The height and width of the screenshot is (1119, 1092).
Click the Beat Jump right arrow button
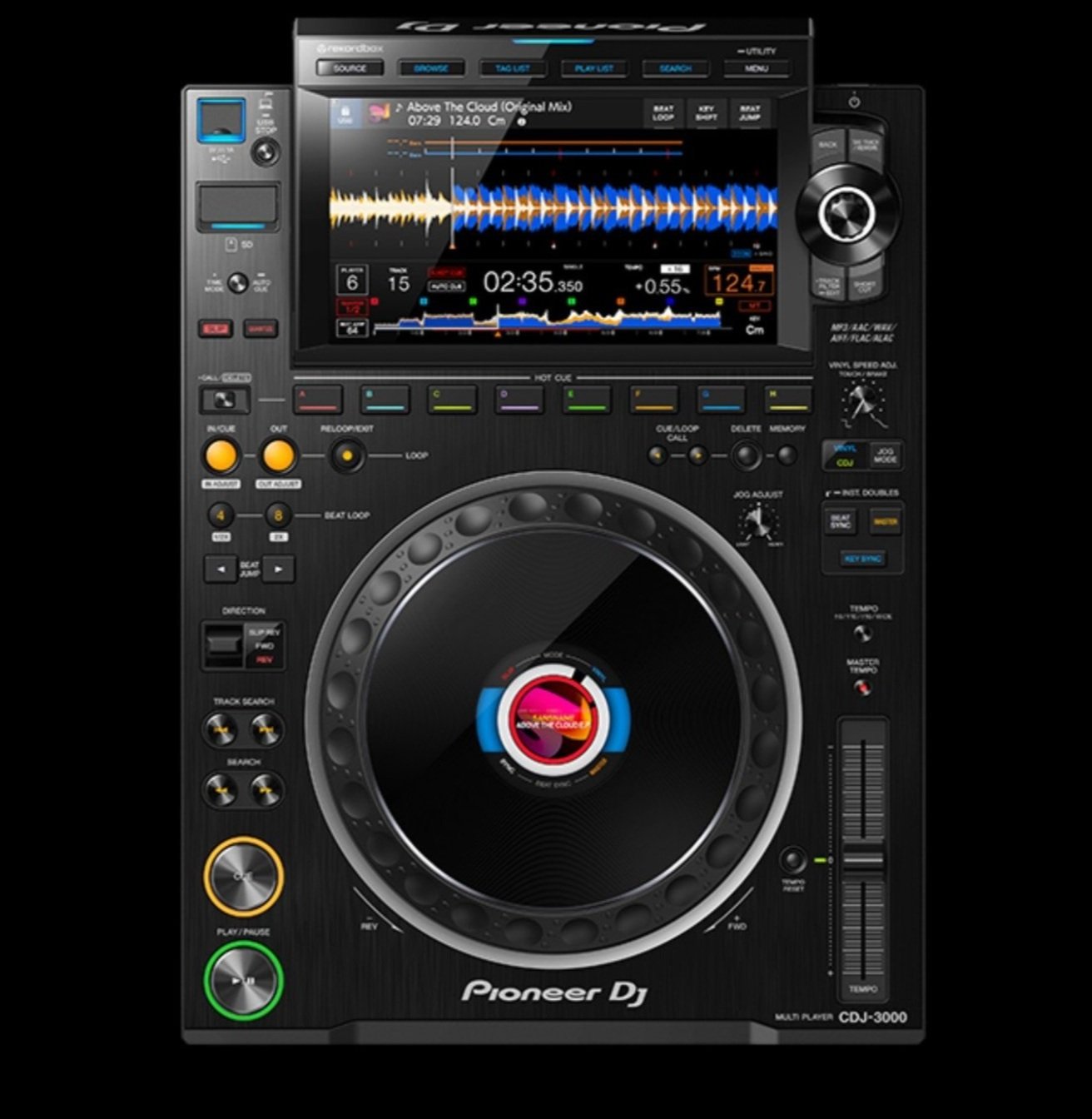pyautogui.click(x=279, y=569)
